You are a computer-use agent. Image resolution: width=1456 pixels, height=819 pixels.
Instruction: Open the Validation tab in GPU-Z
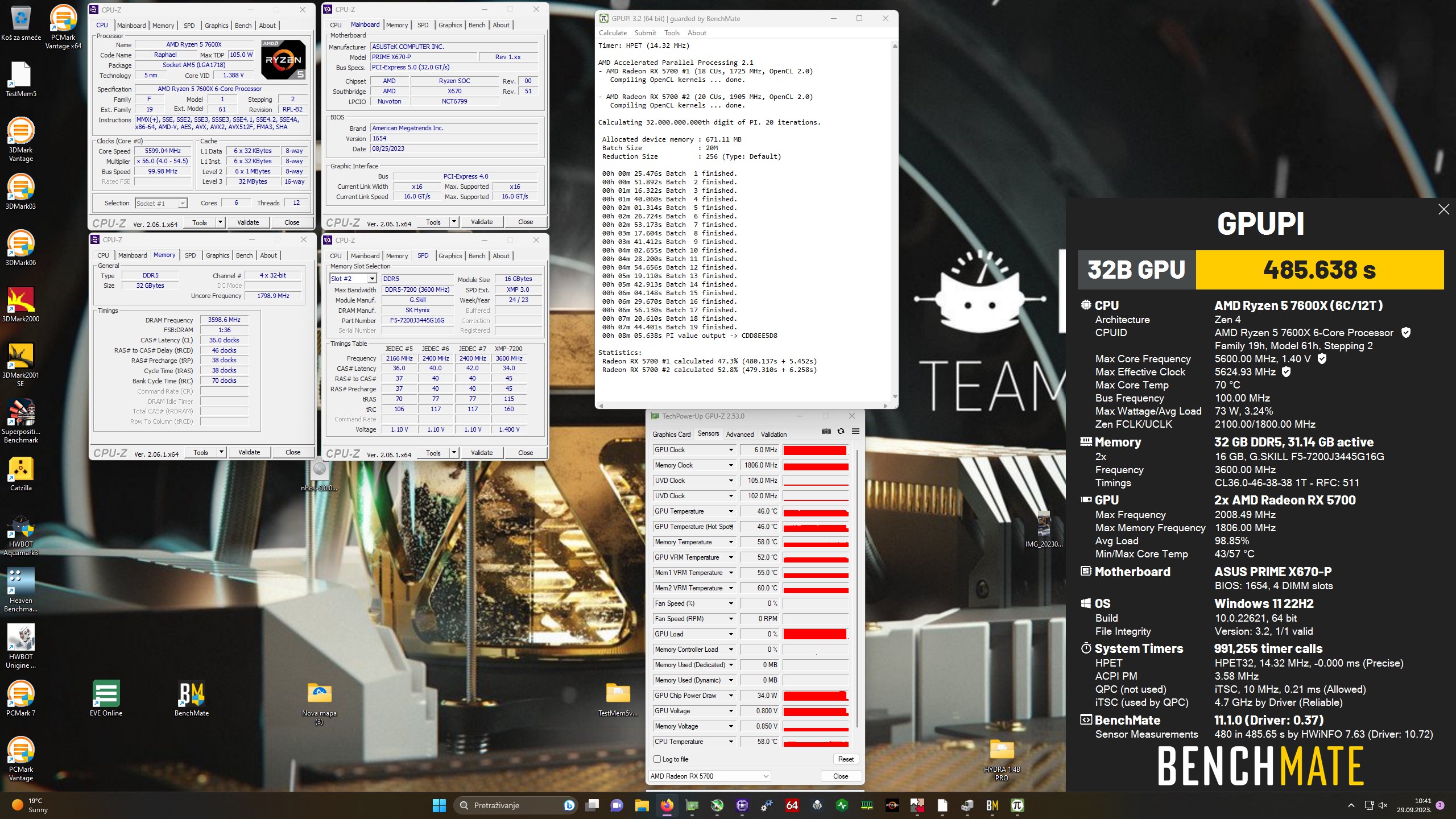click(x=773, y=434)
